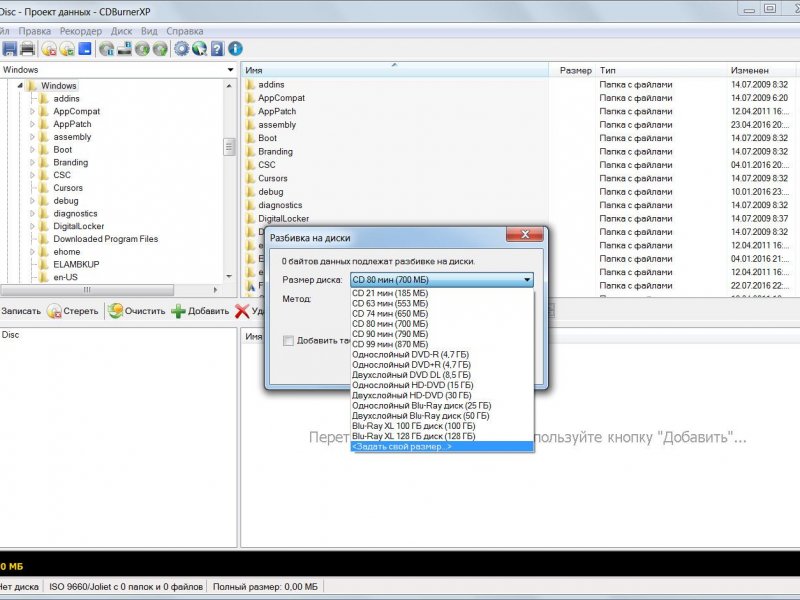Click the Boot folder icon in the file list
Image resolution: width=800 pixels, height=600 pixels.
(x=250, y=138)
